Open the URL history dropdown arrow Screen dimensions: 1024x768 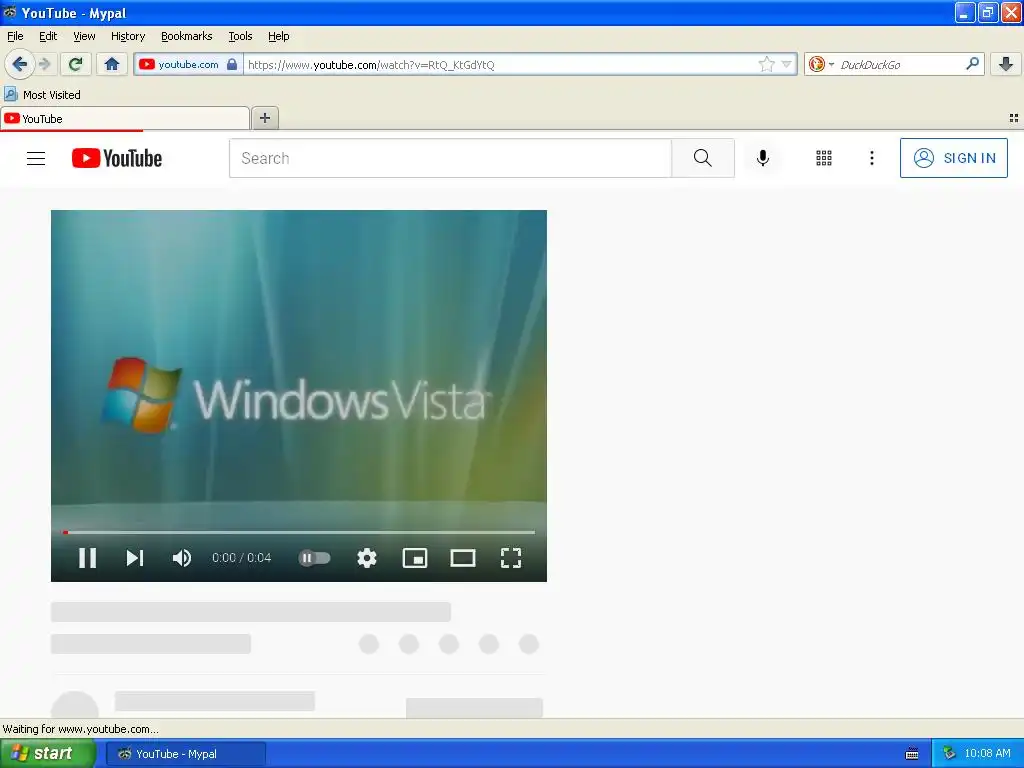click(x=786, y=64)
